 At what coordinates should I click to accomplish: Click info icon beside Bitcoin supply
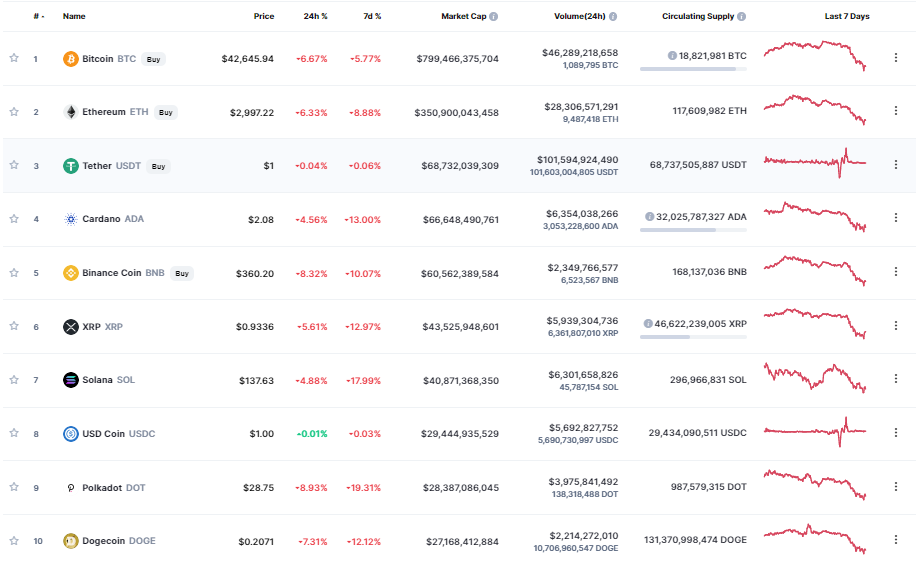(673, 56)
